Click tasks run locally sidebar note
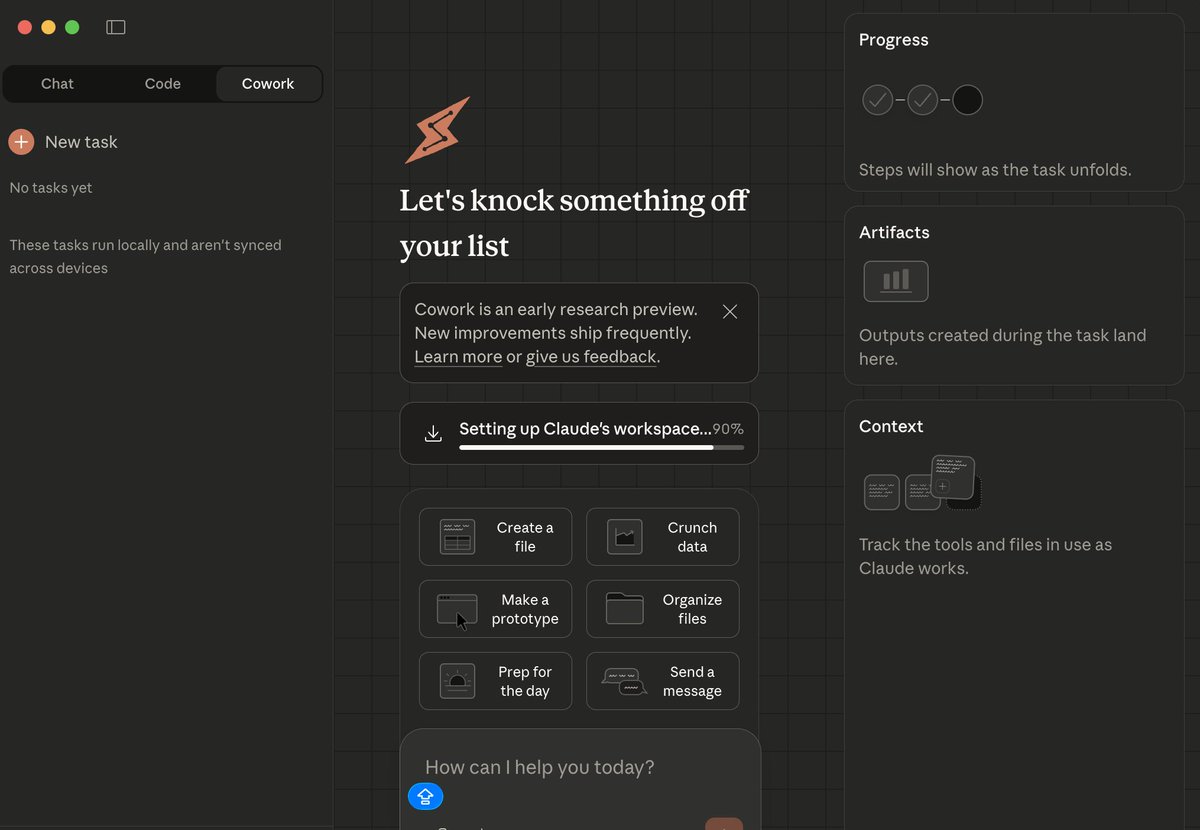The width and height of the screenshot is (1200, 830). click(145, 256)
